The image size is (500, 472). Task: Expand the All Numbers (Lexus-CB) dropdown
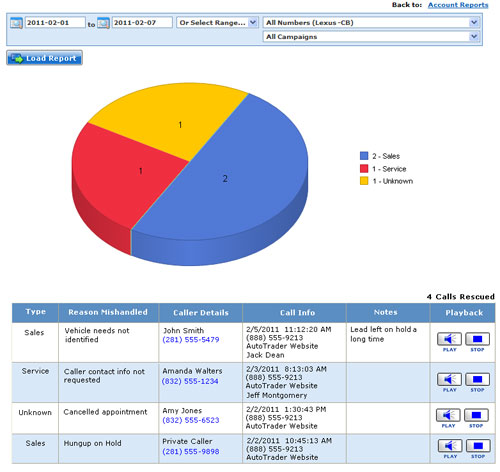pyautogui.click(x=371, y=23)
